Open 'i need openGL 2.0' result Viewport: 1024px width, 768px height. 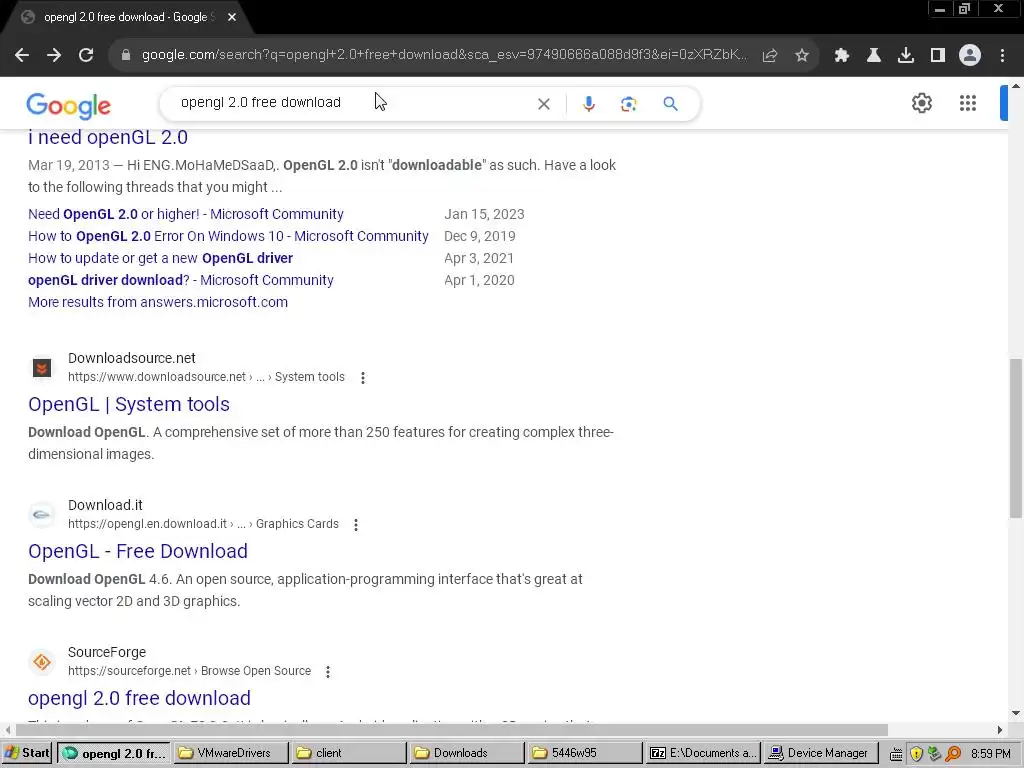[108, 137]
